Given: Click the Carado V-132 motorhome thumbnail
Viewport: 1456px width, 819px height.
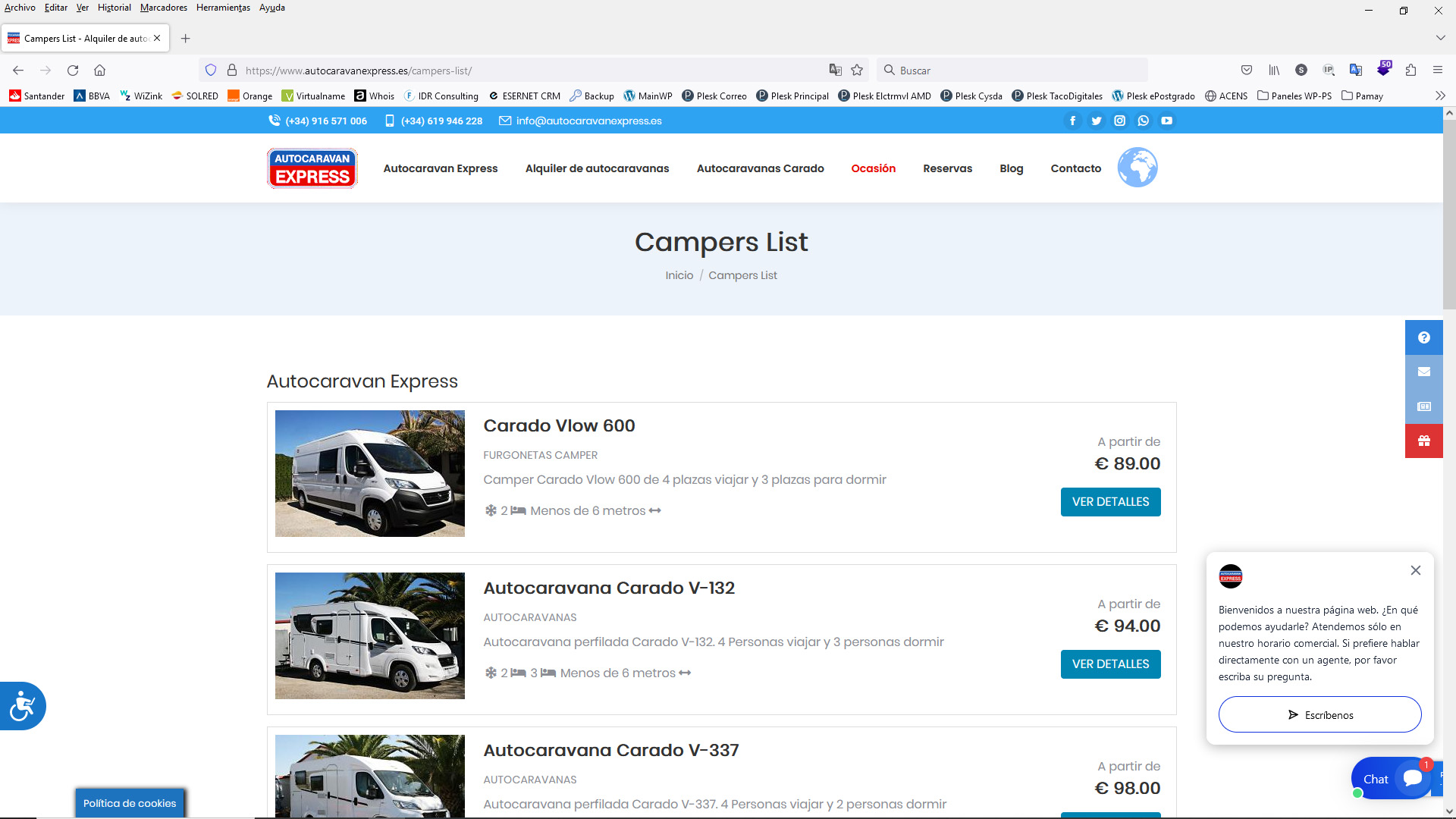Looking at the screenshot, I should click(369, 635).
